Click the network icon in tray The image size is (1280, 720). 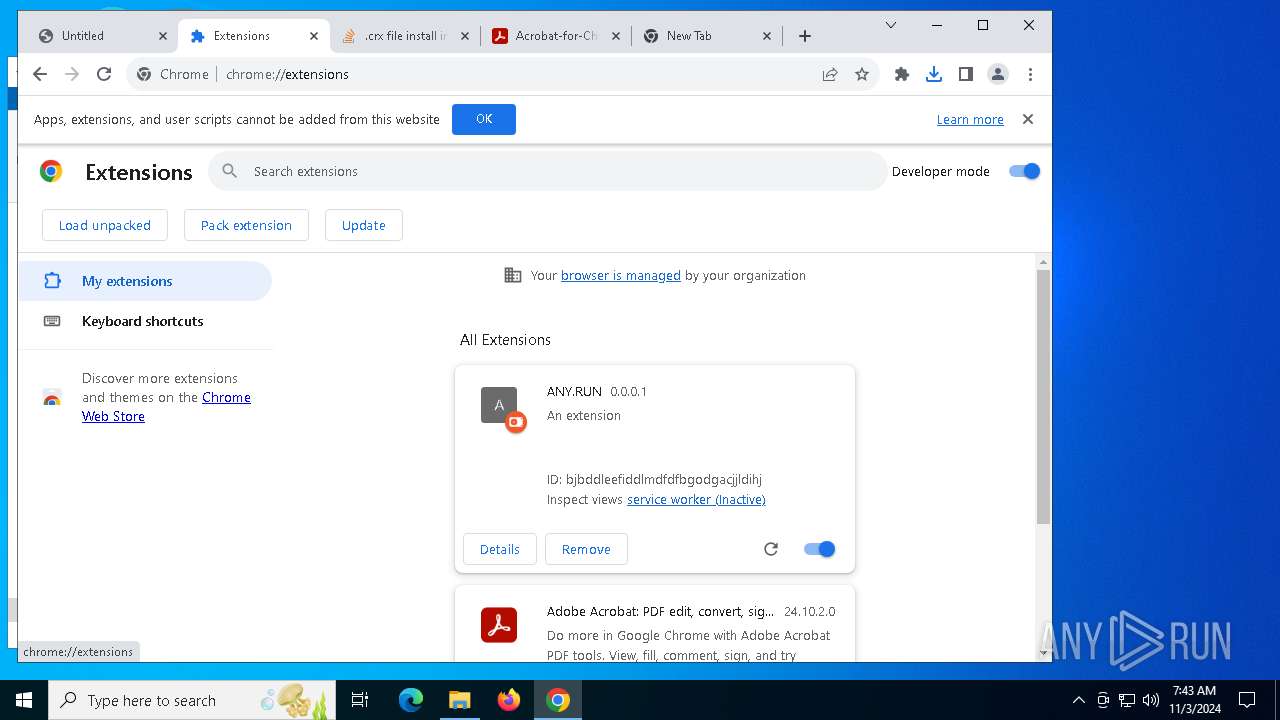pyautogui.click(x=1127, y=700)
